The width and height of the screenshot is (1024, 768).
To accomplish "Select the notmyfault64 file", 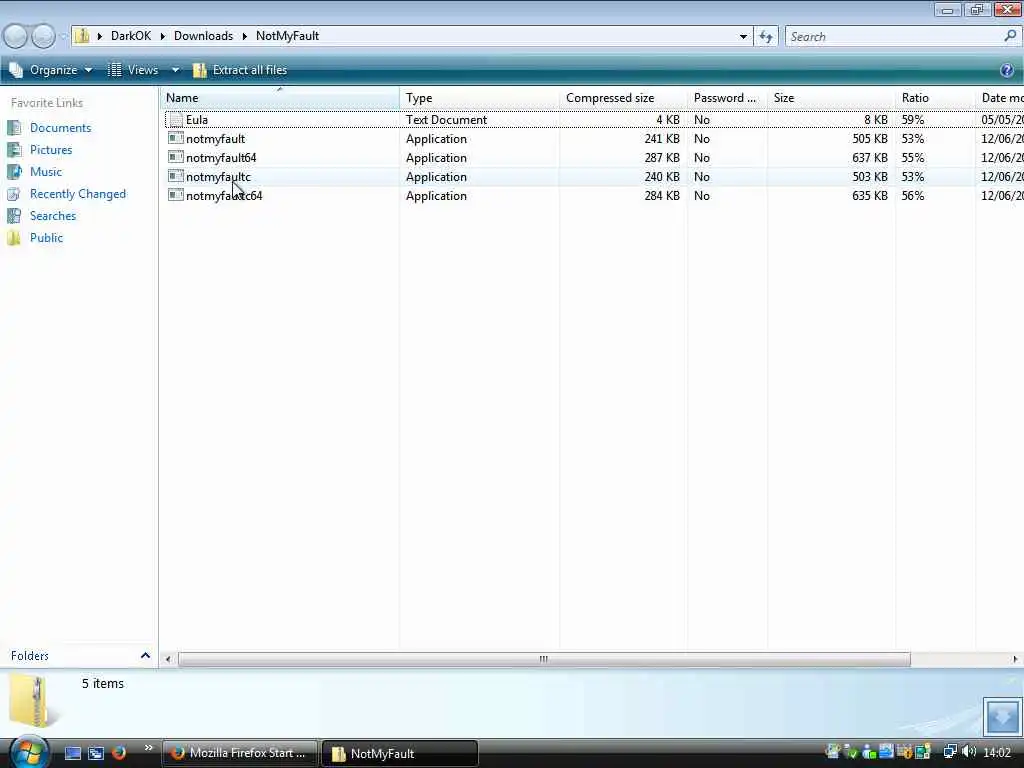I will point(221,157).
